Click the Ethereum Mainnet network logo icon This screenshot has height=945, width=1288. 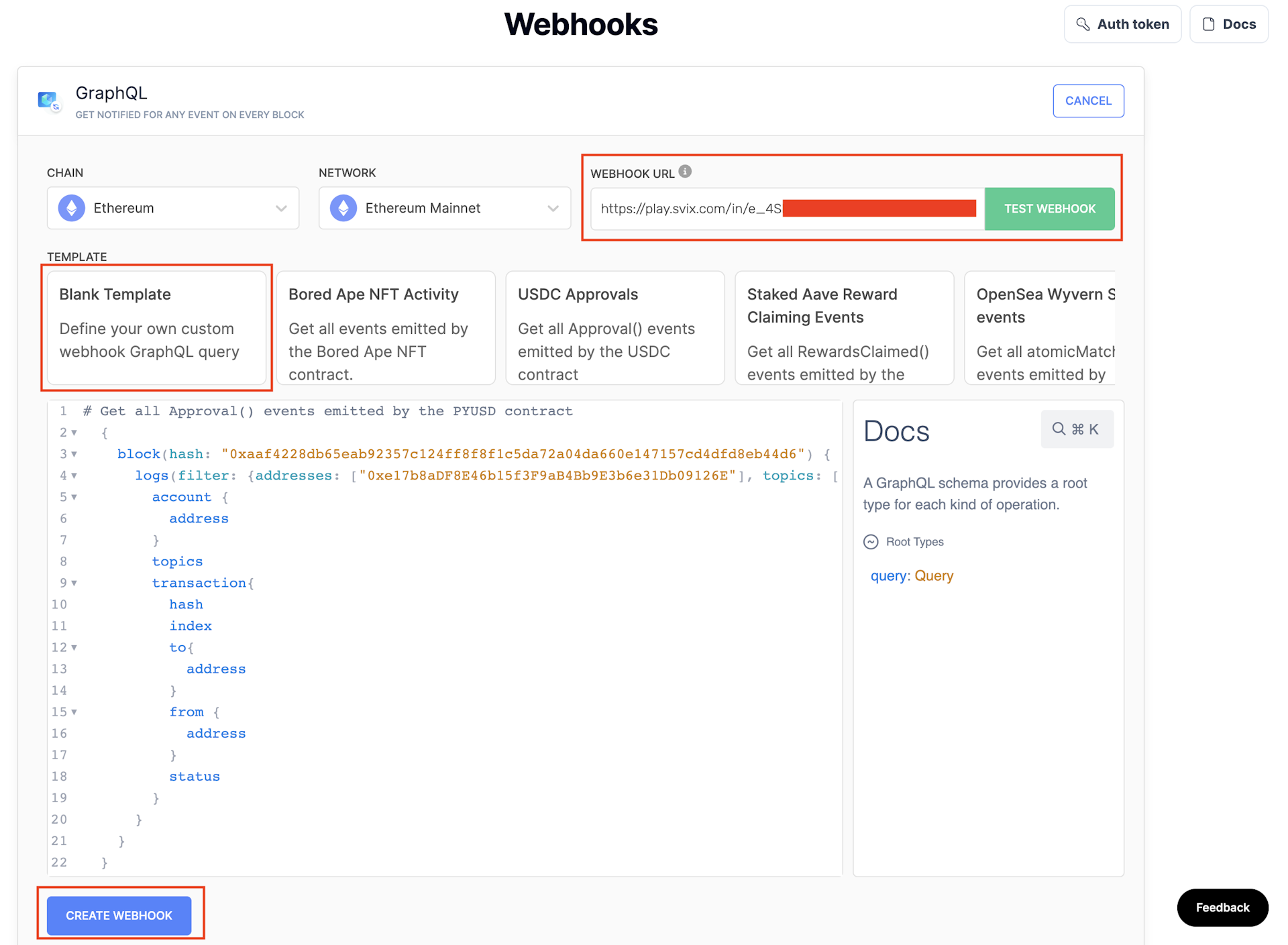[x=343, y=208]
